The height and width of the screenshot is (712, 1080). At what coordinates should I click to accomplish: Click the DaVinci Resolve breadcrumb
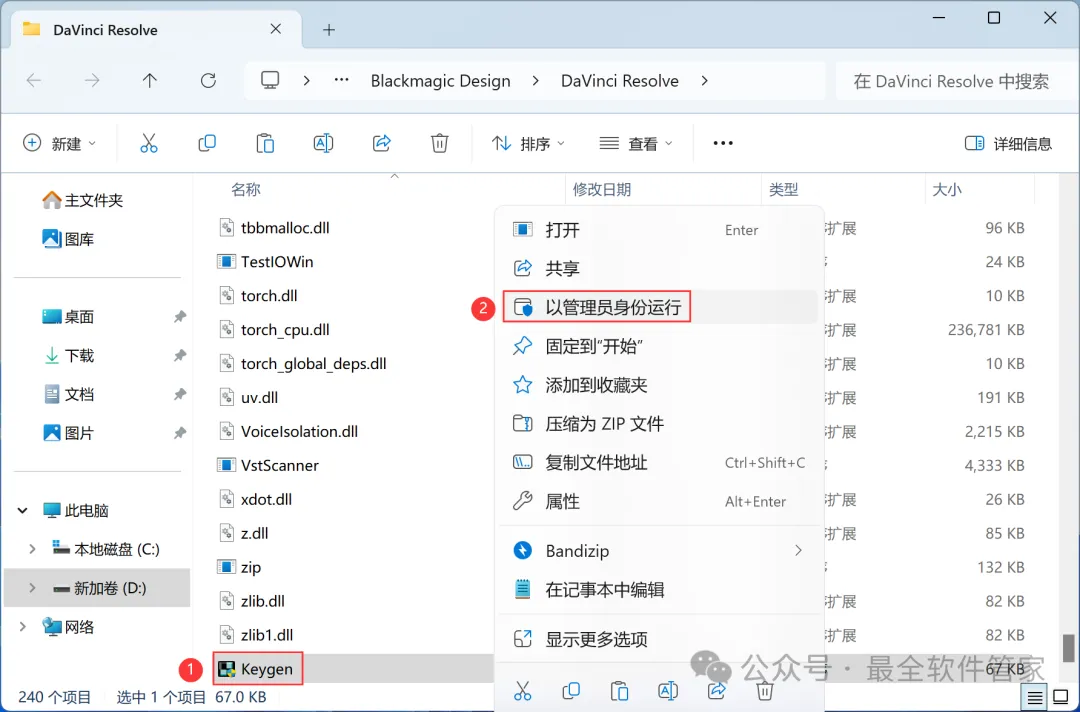[619, 81]
